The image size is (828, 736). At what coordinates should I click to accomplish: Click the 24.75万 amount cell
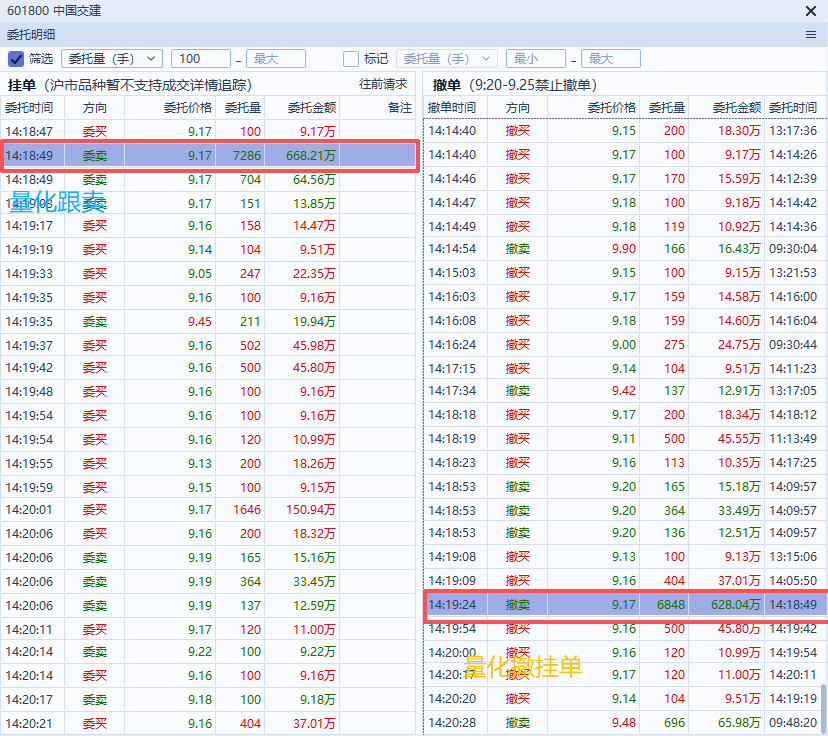(x=739, y=345)
